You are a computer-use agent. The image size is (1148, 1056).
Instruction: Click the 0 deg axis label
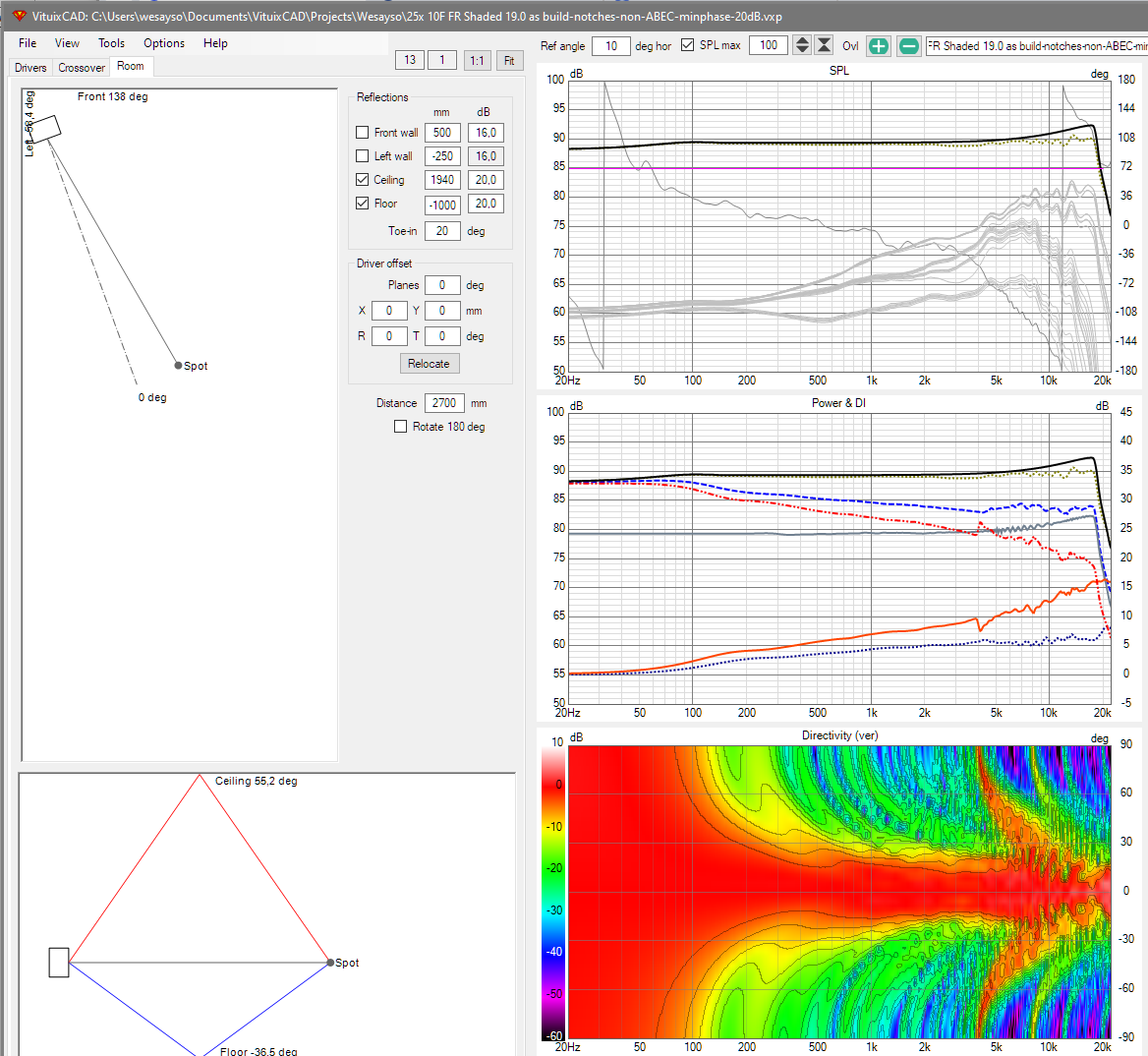pos(152,397)
